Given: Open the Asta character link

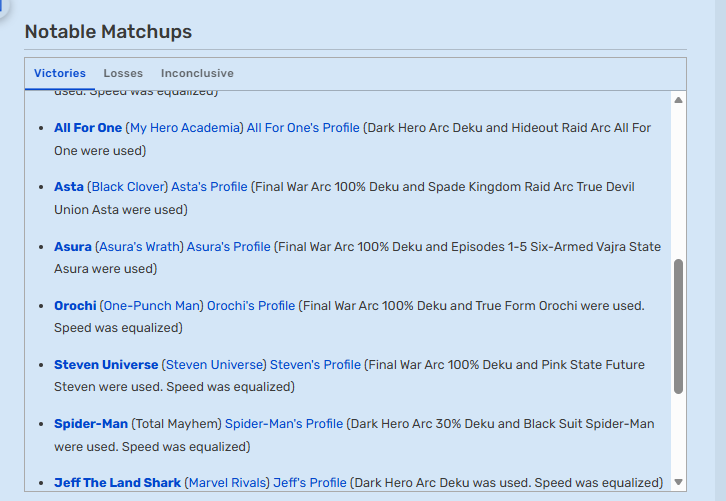Looking at the screenshot, I should 69,187.
